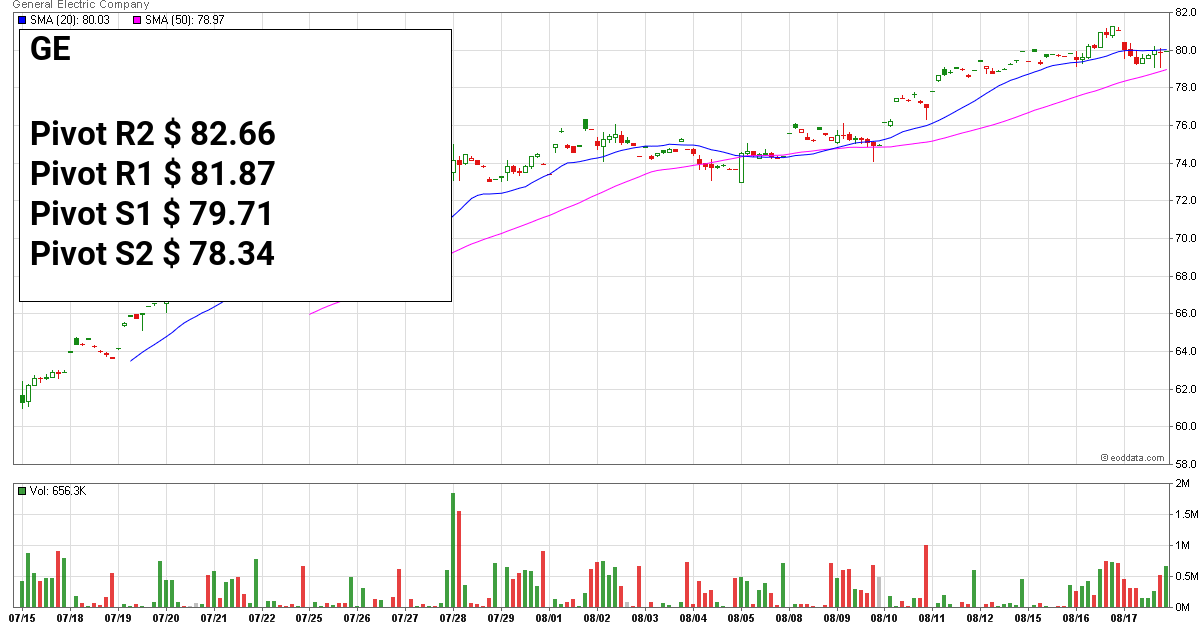Screen dimensions: 1200x628
Task: Click the tall red volume bar at 08/11
Action: [926, 577]
